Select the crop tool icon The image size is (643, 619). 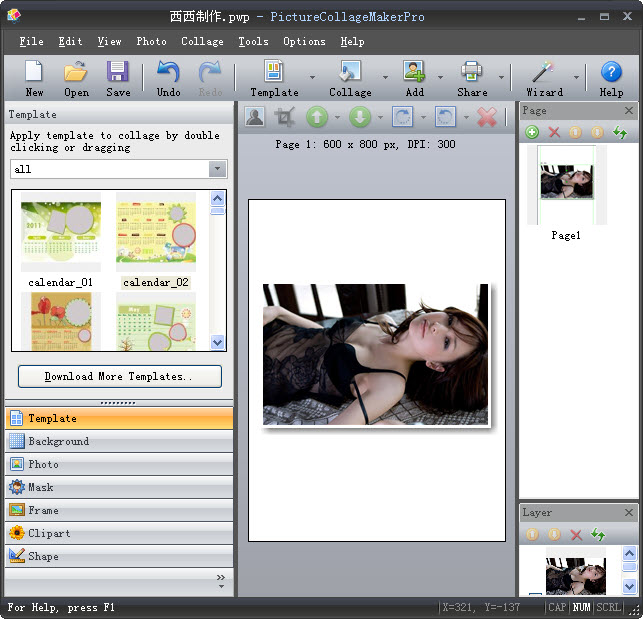285,117
